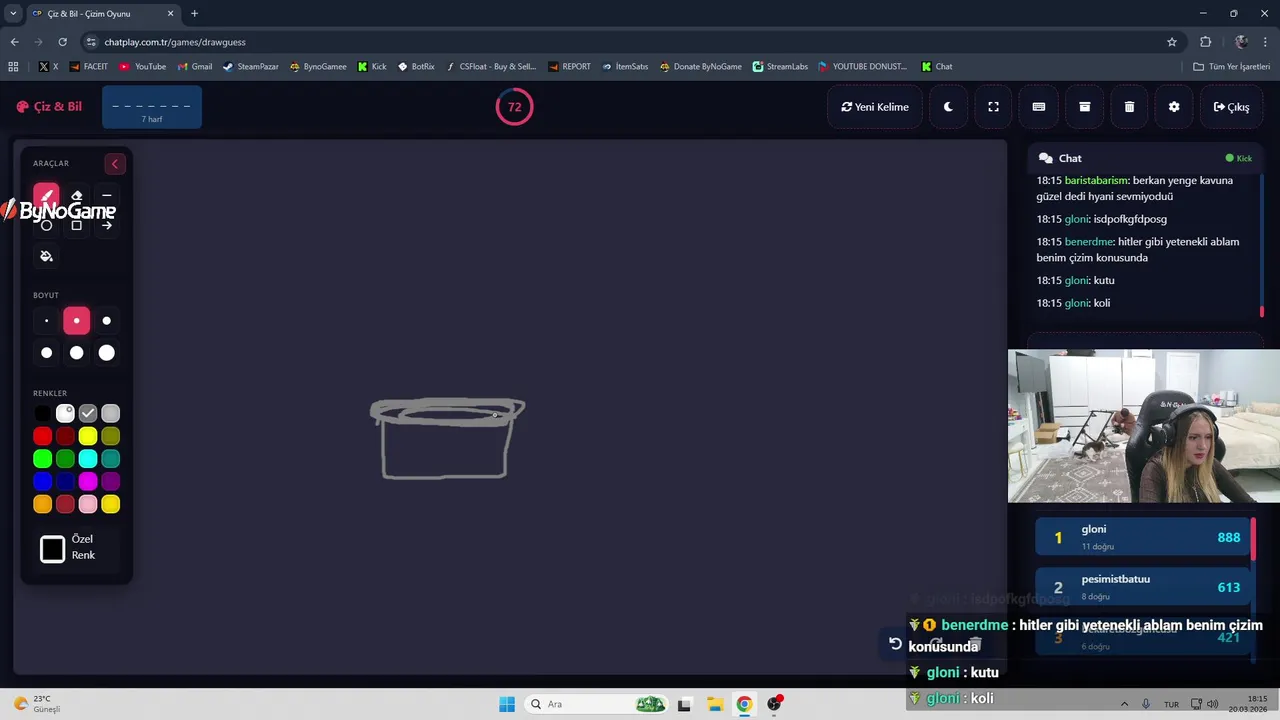This screenshot has height=720, width=1280.
Task: Click the Çiz & Bil logo
Action: click(x=49, y=107)
